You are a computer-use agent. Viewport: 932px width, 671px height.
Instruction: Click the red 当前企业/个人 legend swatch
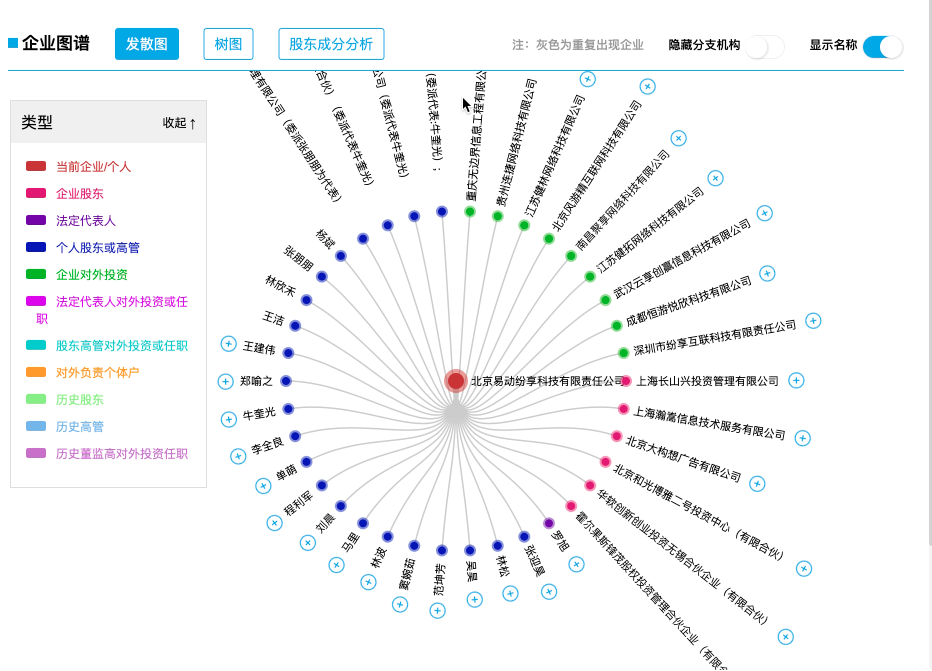36,166
